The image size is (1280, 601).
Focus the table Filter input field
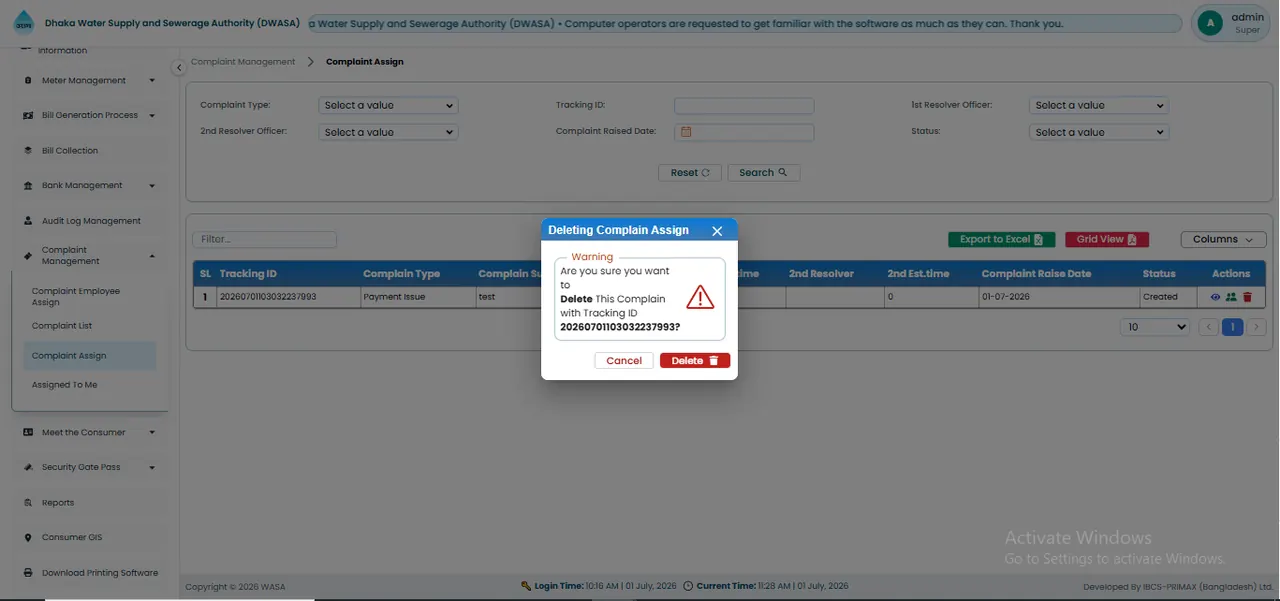pyautogui.click(x=264, y=240)
